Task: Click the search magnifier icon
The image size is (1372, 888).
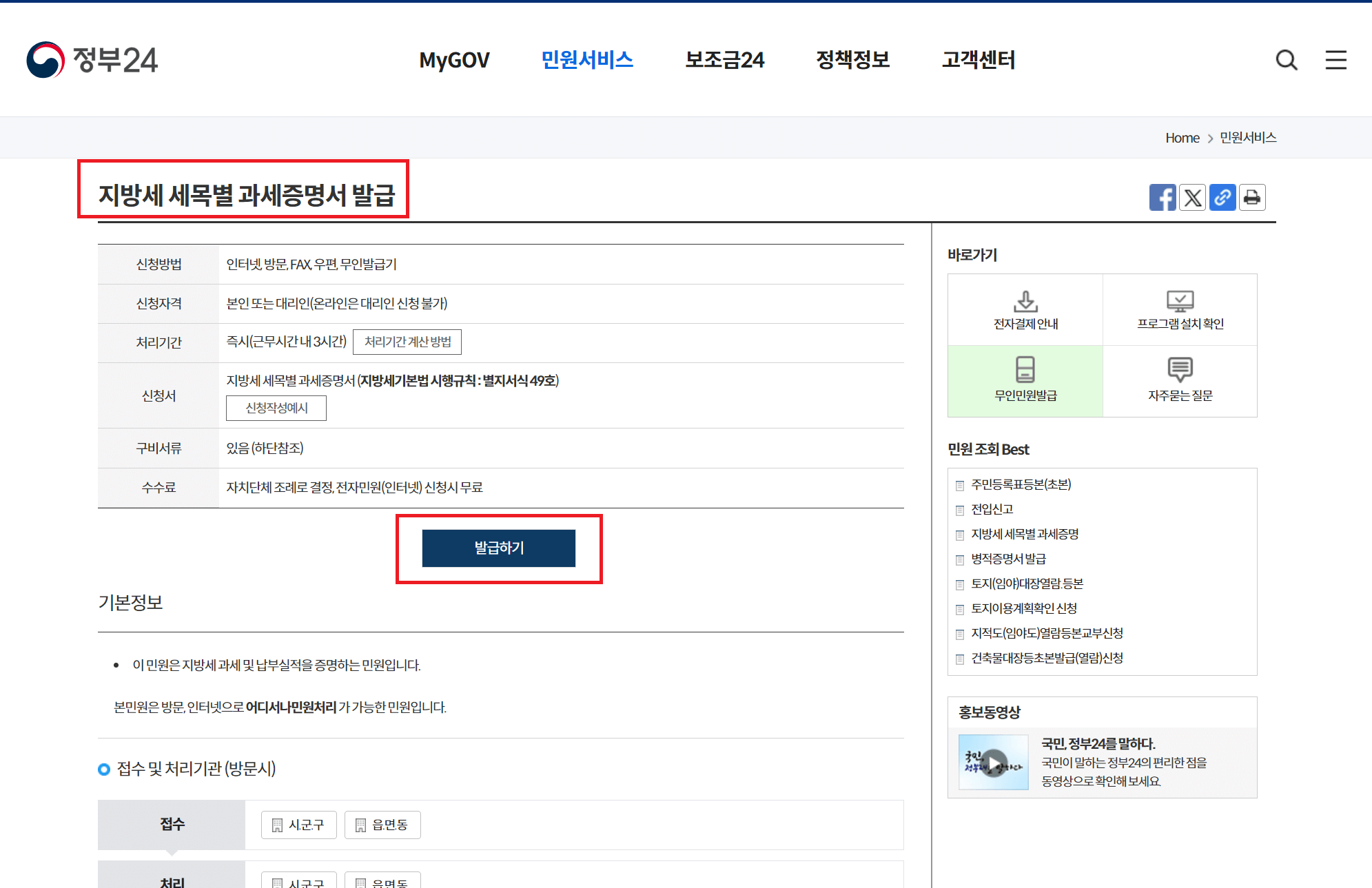Action: tap(1286, 60)
